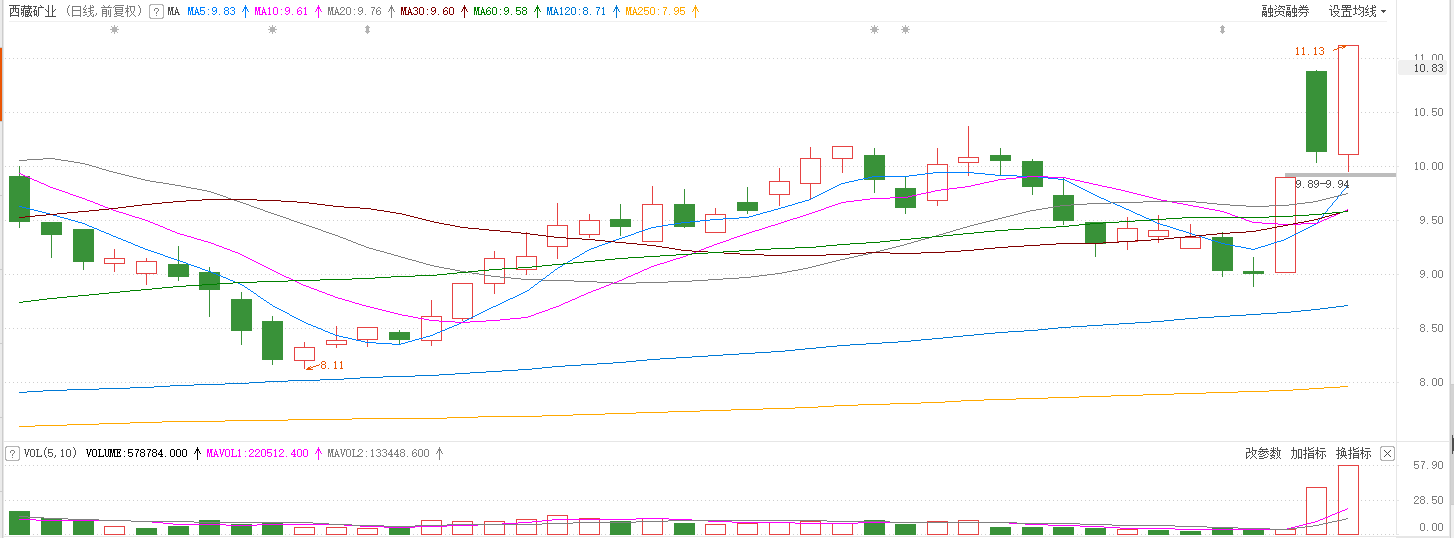1454x538 pixels.
Task: Select the dark red MA30:9.60 legend label
Action: click(x=426, y=11)
